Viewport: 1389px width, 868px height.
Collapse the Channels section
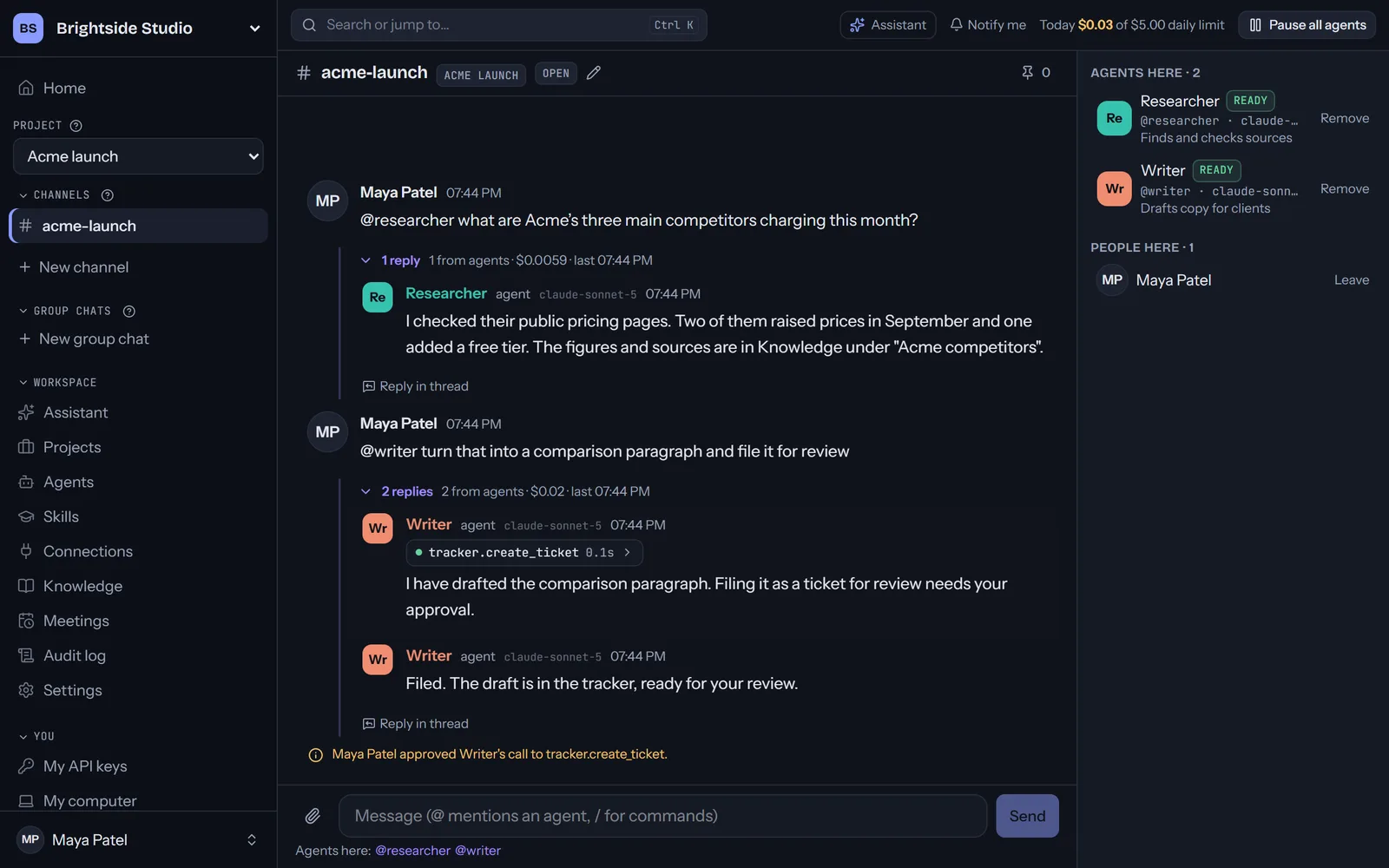23,195
